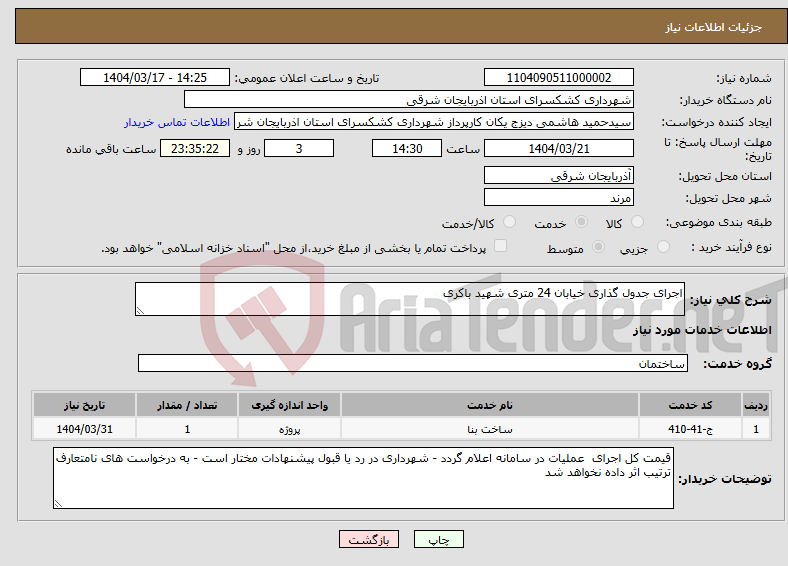Select the خدمت radio button
This screenshot has width=788, height=566.
tap(581, 222)
